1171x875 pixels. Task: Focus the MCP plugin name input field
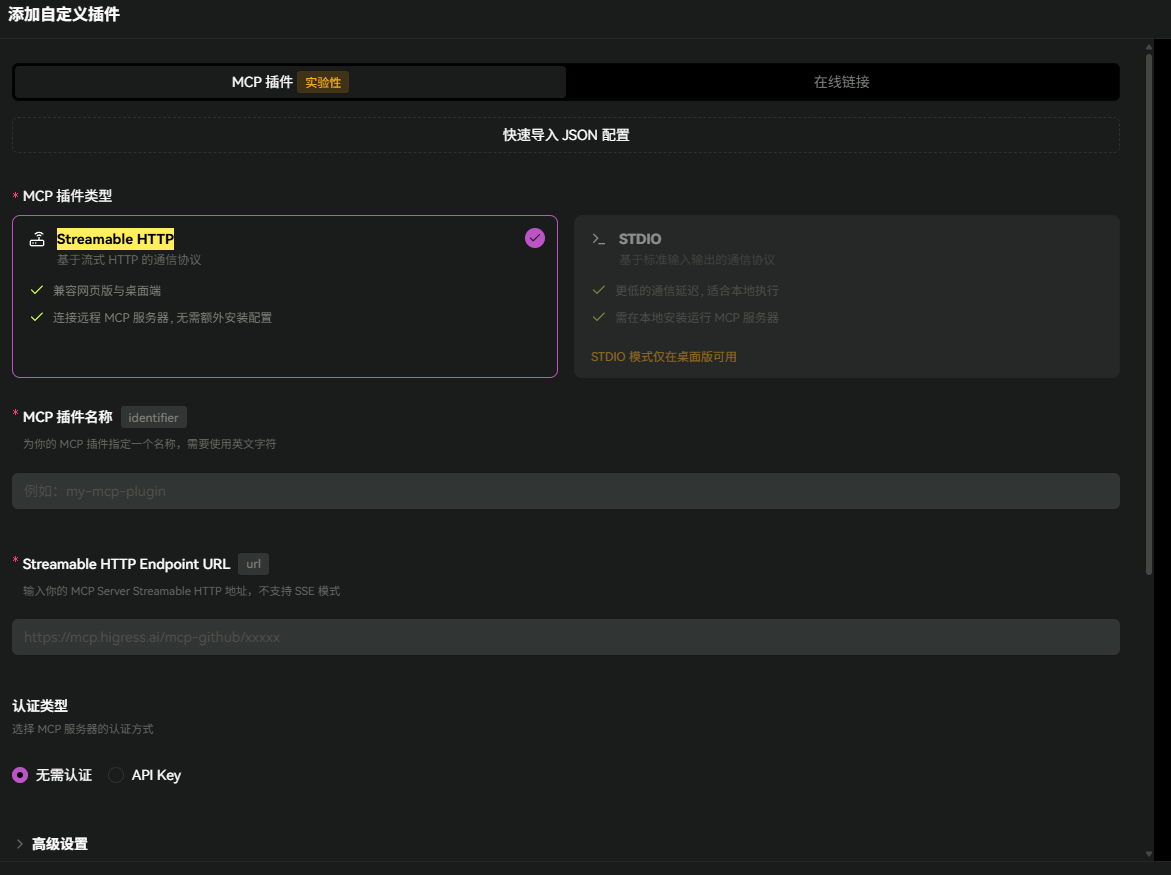pos(565,491)
